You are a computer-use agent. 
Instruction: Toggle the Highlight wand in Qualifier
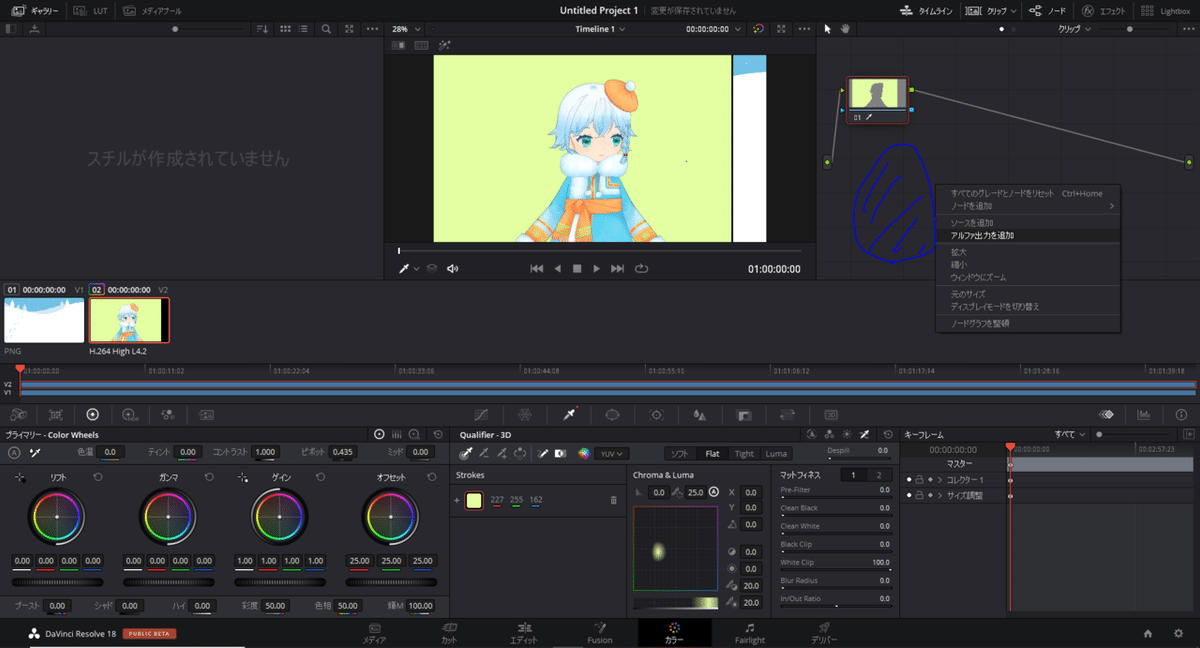pos(543,453)
